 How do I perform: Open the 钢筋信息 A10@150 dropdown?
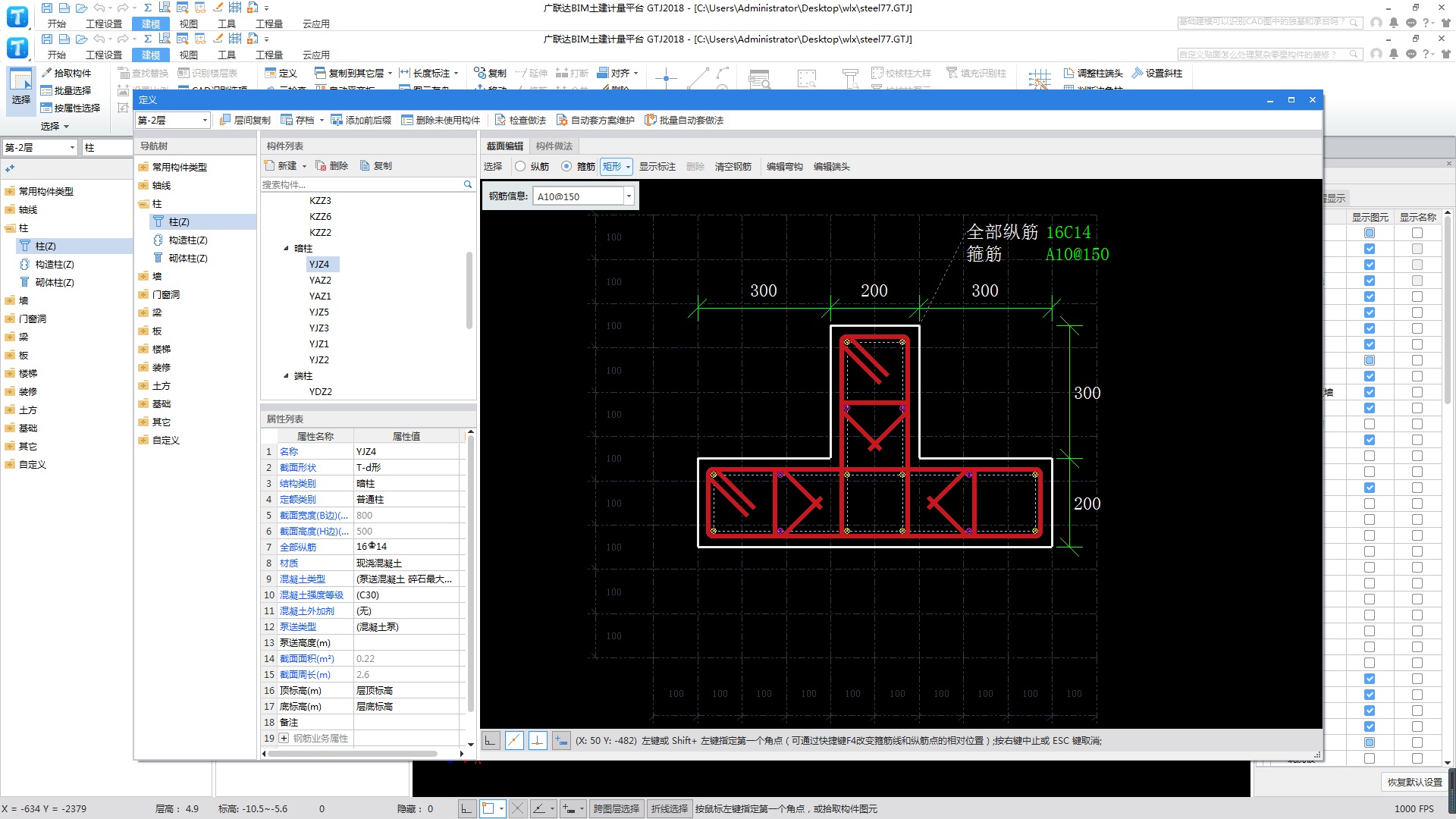[x=629, y=196]
